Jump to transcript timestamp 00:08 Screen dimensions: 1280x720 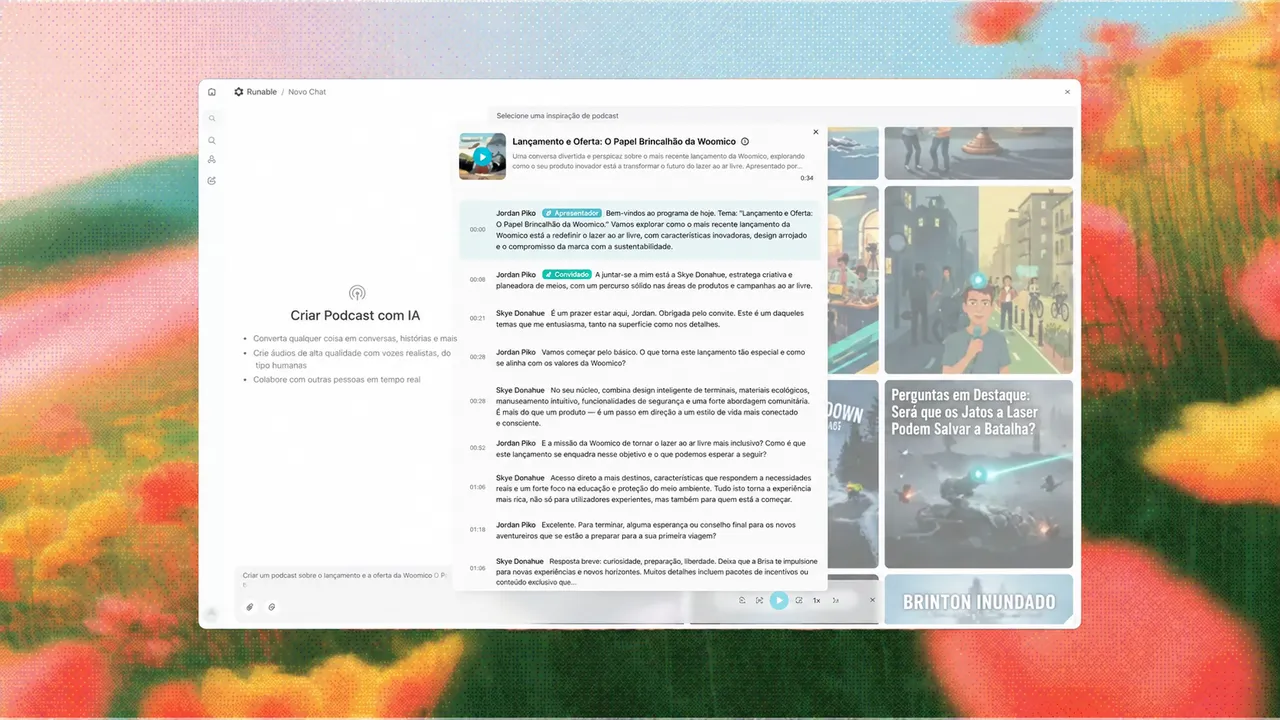[x=478, y=280]
